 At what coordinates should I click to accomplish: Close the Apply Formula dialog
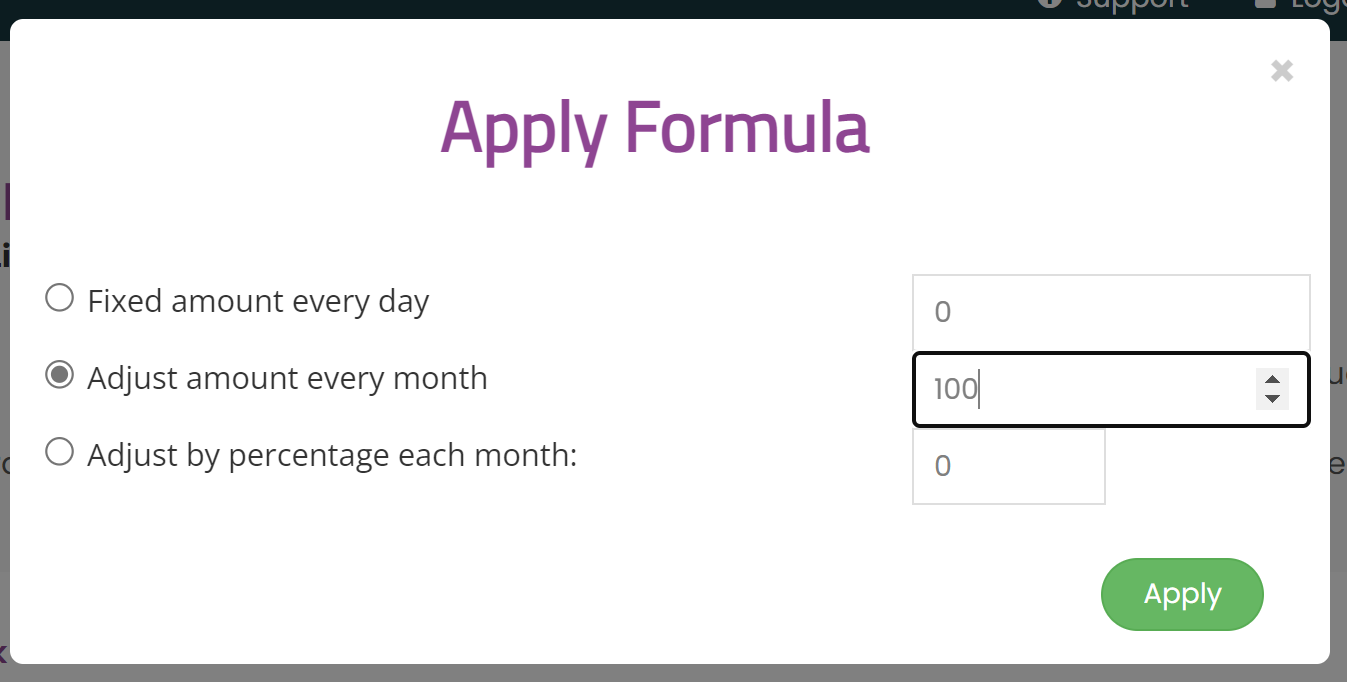tap(1282, 71)
